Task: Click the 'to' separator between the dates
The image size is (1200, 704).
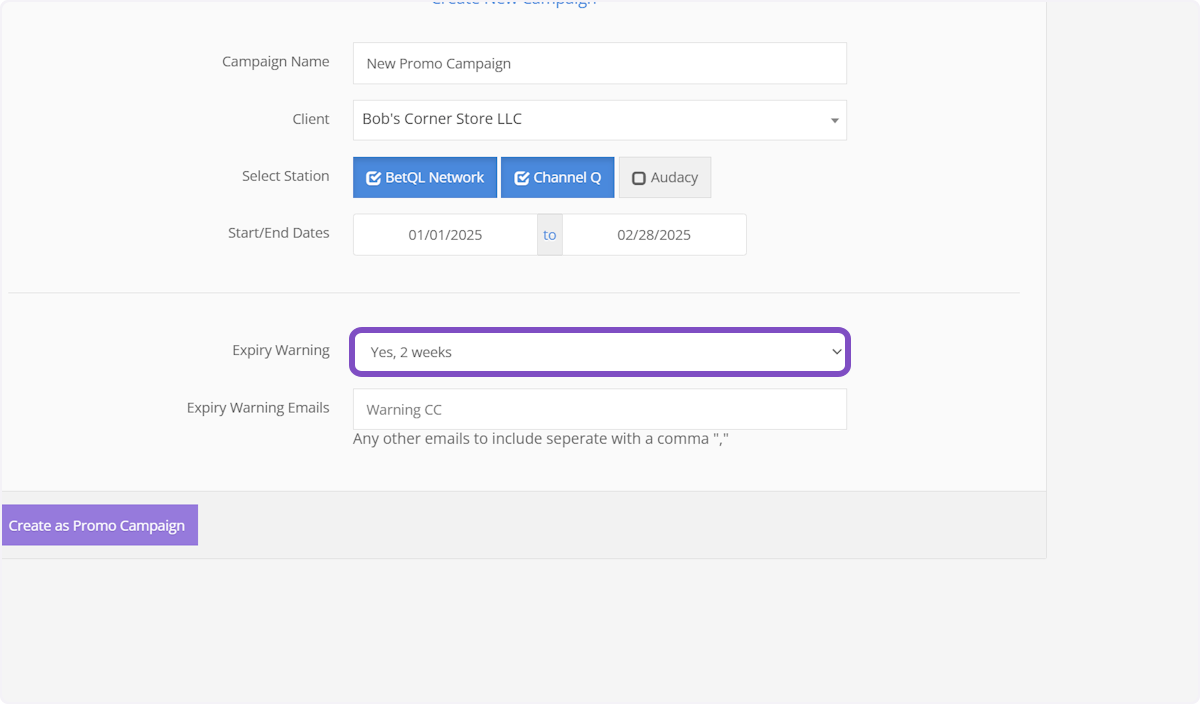Action: [x=550, y=235]
